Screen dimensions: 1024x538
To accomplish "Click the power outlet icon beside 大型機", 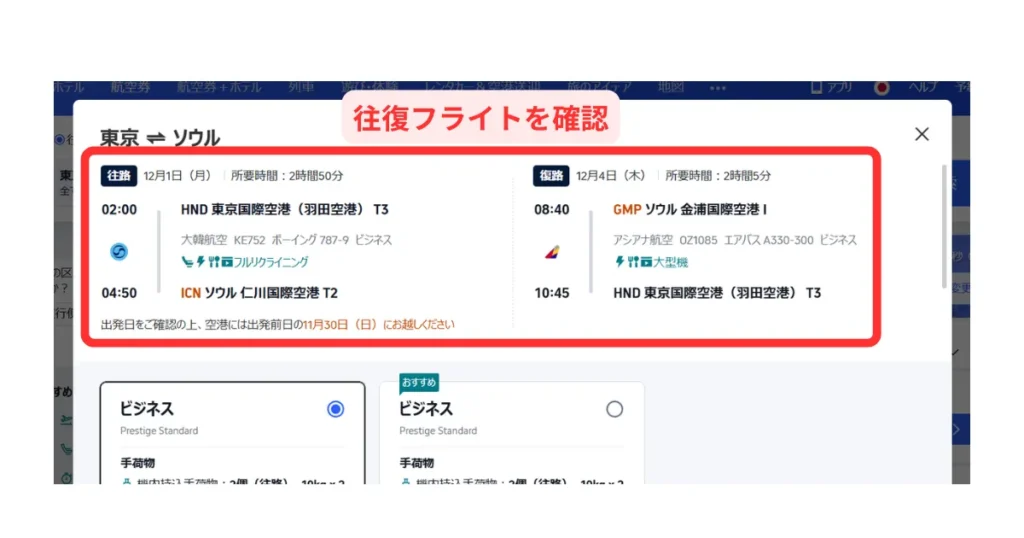I will tap(619, 262).
